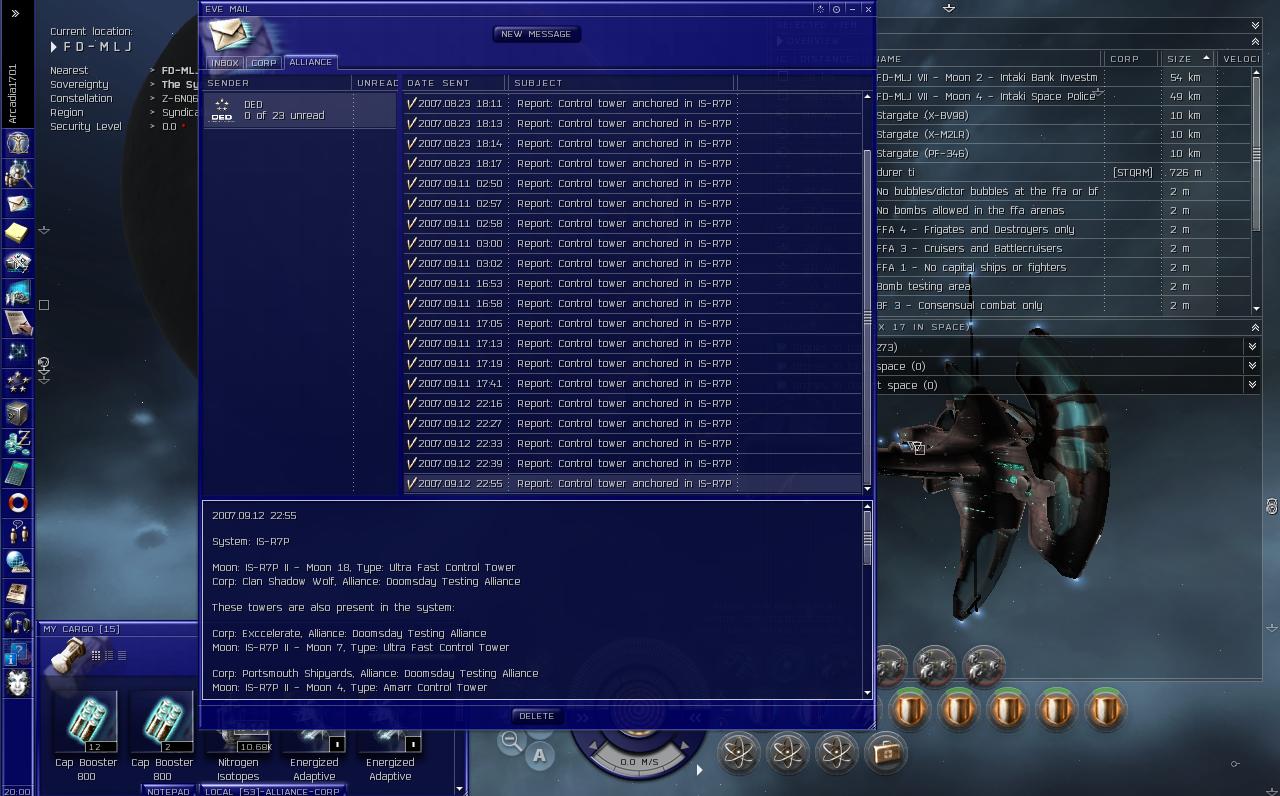
Task: Open the globe browser icon in the sidebar
Action: (17, 563)
